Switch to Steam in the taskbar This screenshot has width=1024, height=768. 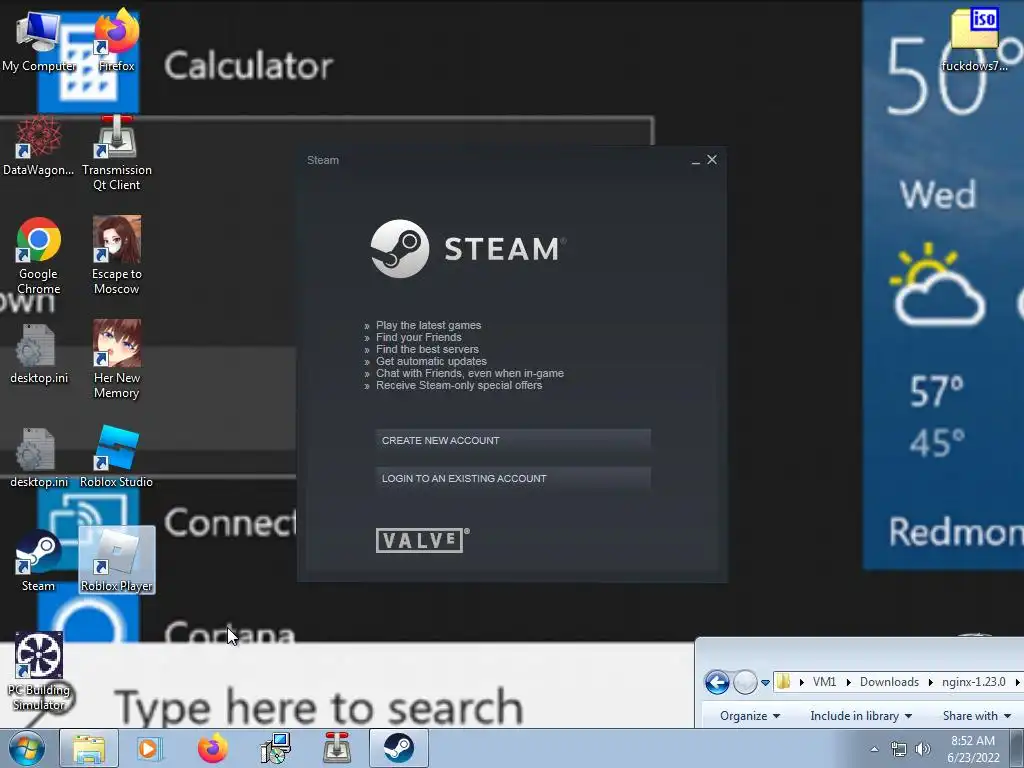pos(399,748)
